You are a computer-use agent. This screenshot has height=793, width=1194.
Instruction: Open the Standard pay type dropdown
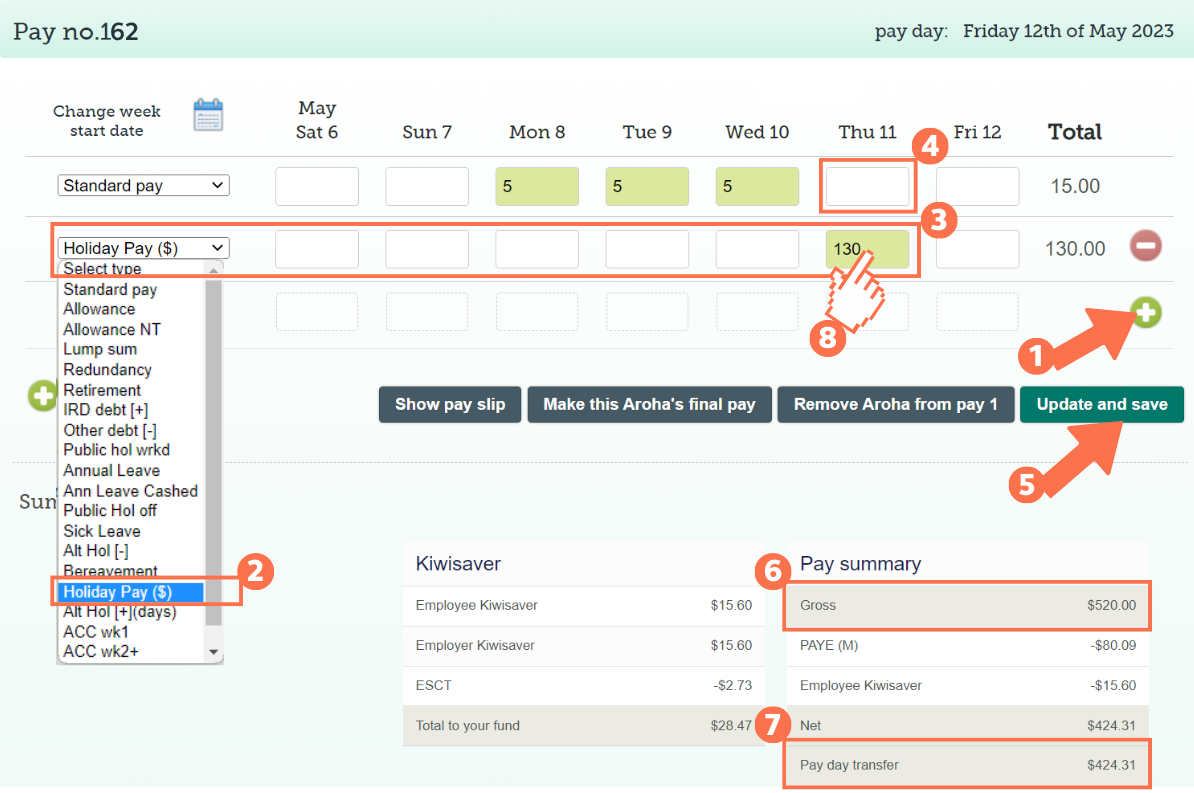(142, 185)
